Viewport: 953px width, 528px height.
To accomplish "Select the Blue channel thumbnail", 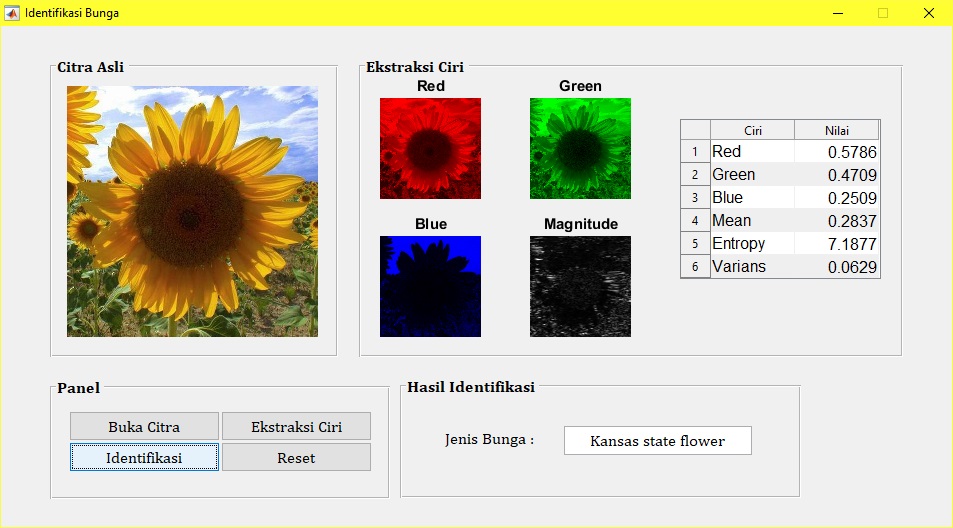I will point(430,286).
